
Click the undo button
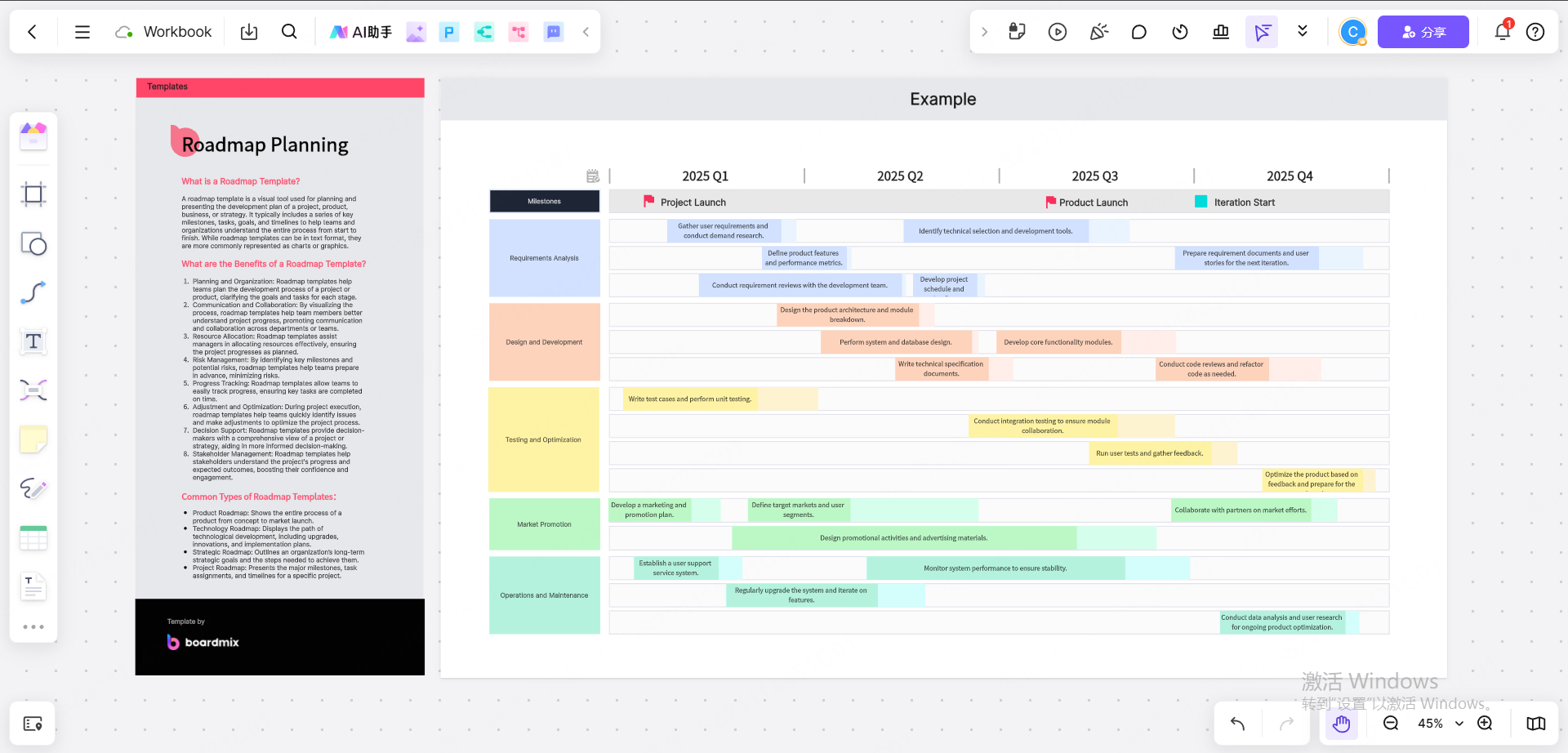1237,724
